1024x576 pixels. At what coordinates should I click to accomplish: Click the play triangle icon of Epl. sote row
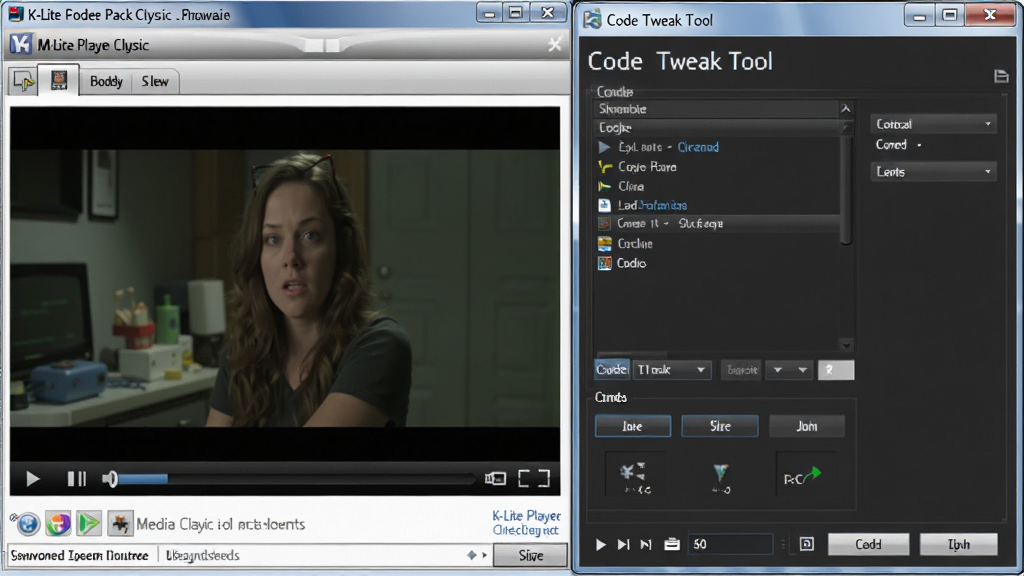pyautogui.click(x=604, y=147)
